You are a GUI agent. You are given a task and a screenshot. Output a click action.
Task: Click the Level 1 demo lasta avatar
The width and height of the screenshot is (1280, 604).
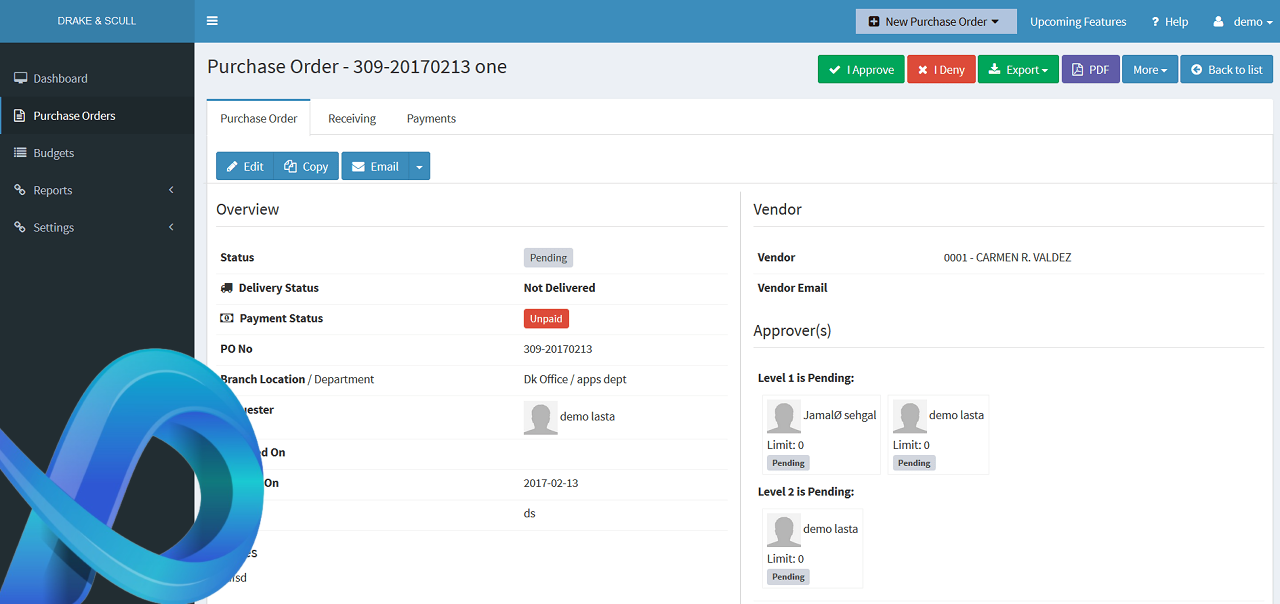click(910, 417)
